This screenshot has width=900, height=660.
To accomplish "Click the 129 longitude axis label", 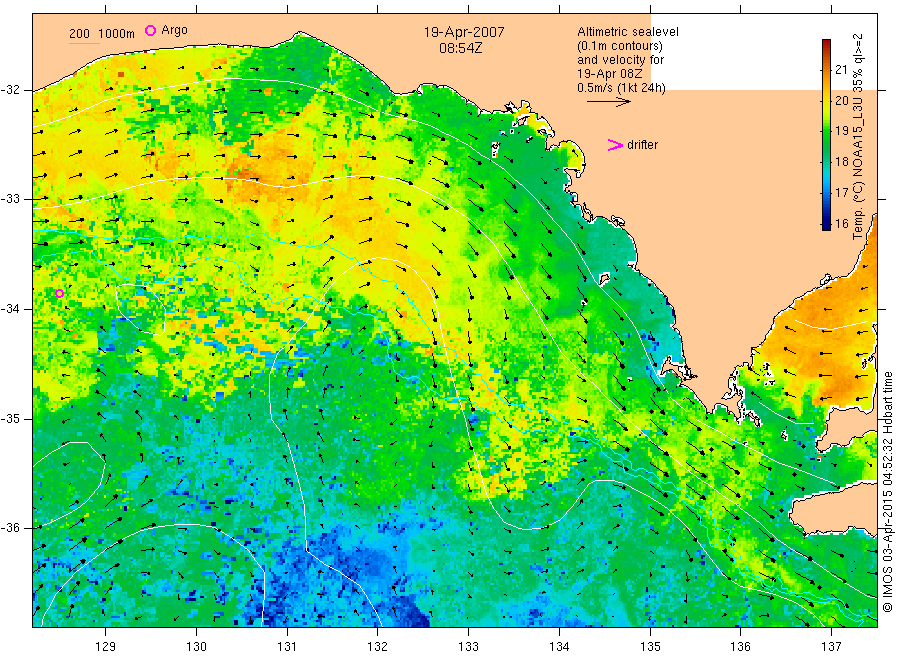I will point(106,647).
